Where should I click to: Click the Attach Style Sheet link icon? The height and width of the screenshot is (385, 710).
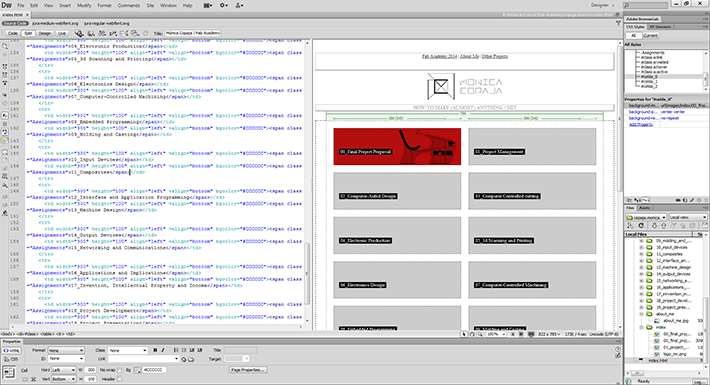[678, 200]
